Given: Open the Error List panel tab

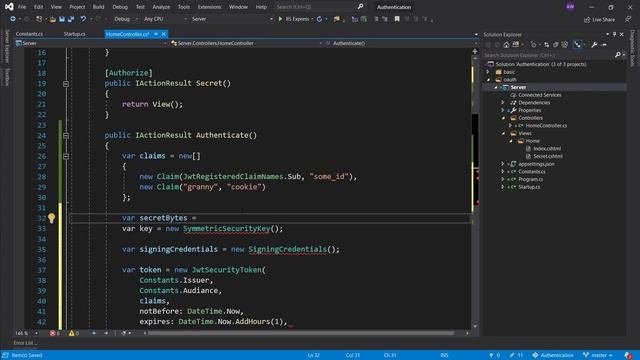Looking at the screenshot, I should coord(24,343).
